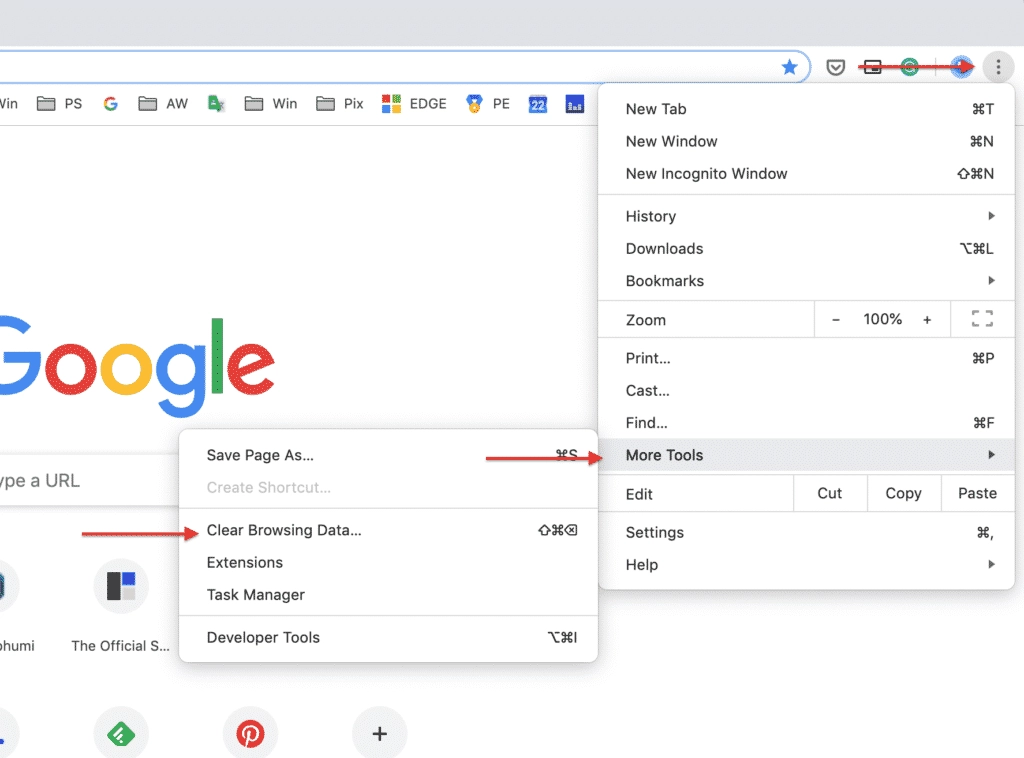Expand the More Tools submenu

[664, 455]
